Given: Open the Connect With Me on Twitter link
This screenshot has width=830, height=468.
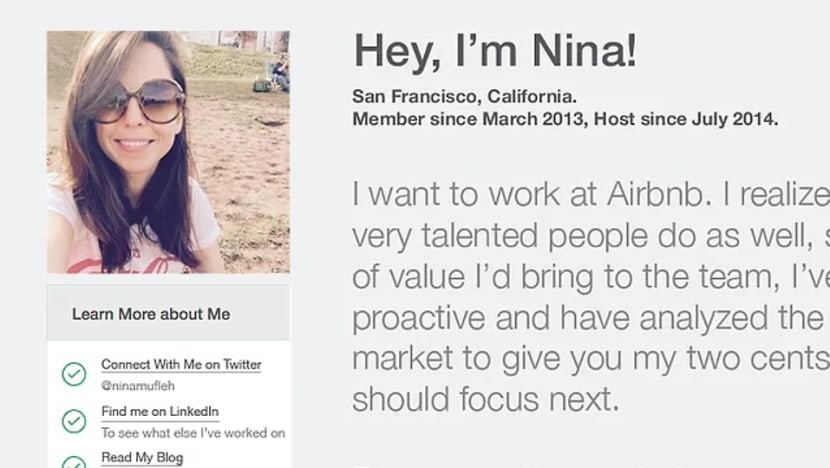Looking at the screenshot, I should [181, 365].
